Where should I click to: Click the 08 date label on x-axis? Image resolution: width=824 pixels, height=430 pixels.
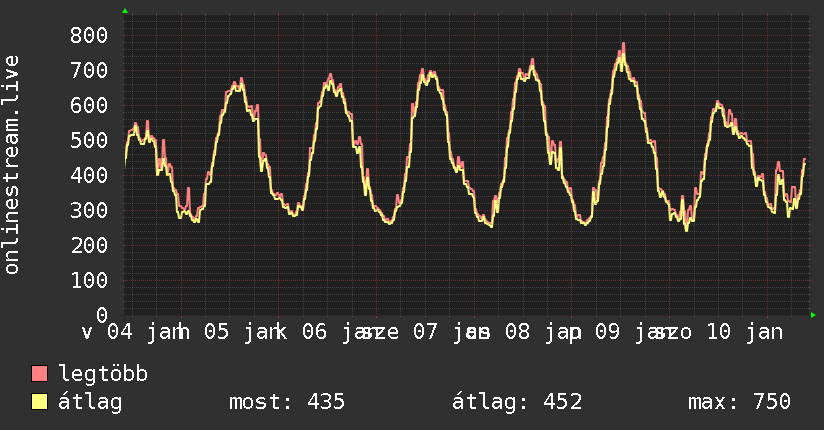(x=518, y=332)
